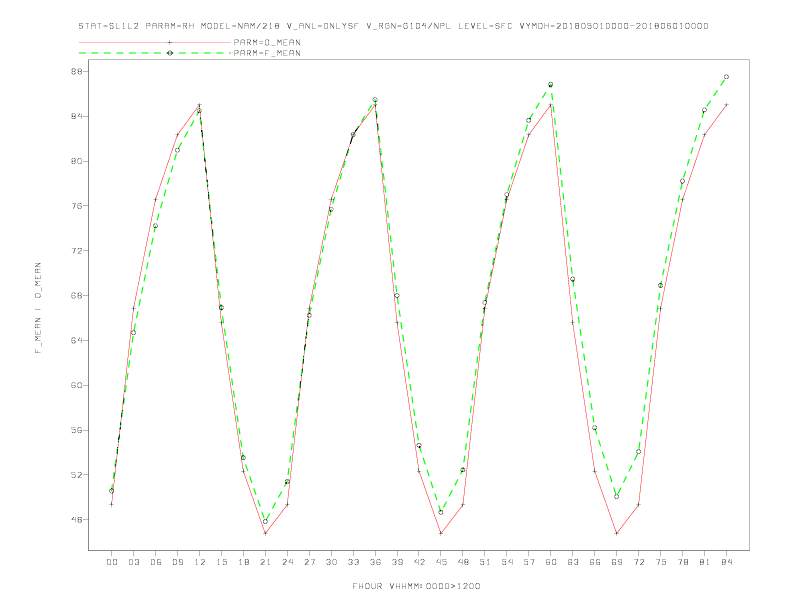Click the y-axis tick label 48
Image resolution: width=792 pixels, height=612 pixels.
coord(77,520)
